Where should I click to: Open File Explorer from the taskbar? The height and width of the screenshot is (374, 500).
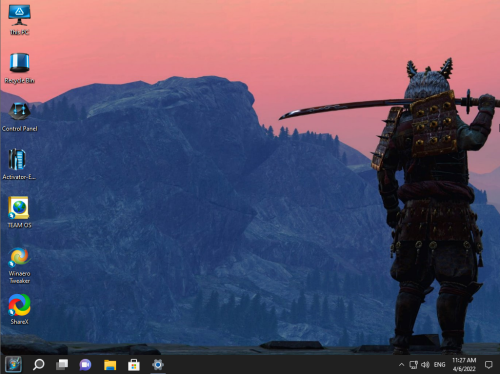pyautogui.click(x=110, y=364)
